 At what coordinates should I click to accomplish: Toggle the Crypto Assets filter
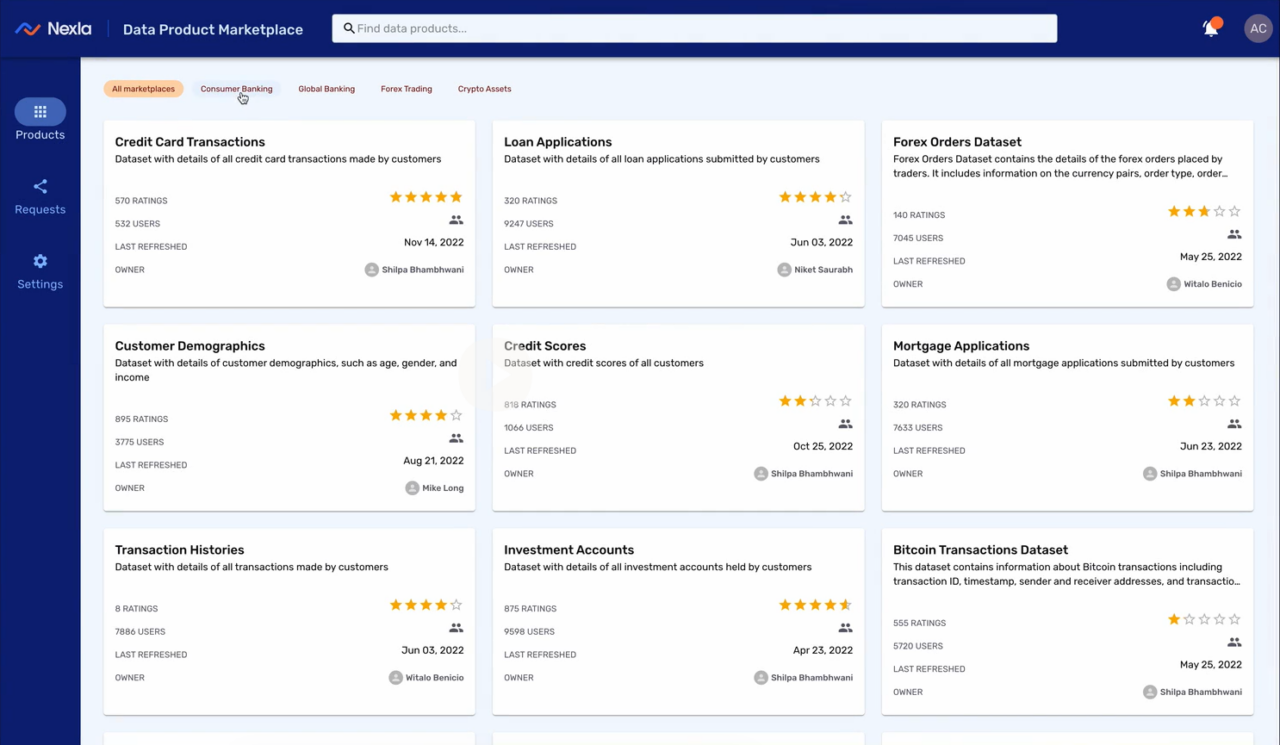pos(484,88)
